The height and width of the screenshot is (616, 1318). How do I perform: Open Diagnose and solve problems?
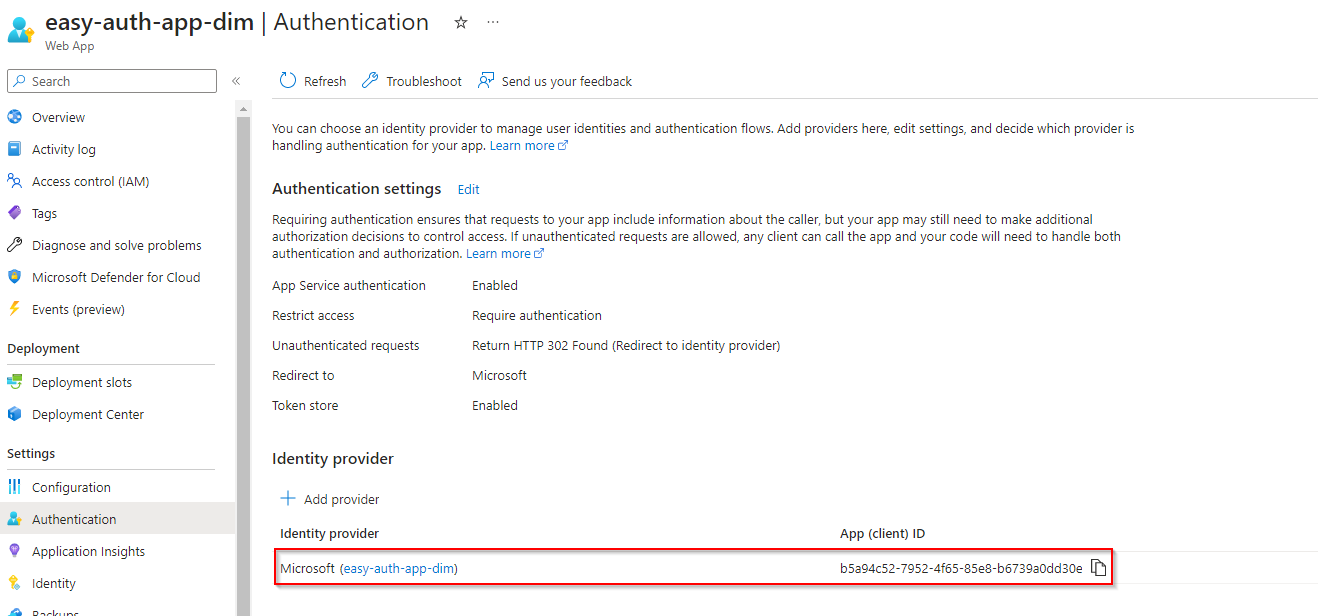pos(118,245)
